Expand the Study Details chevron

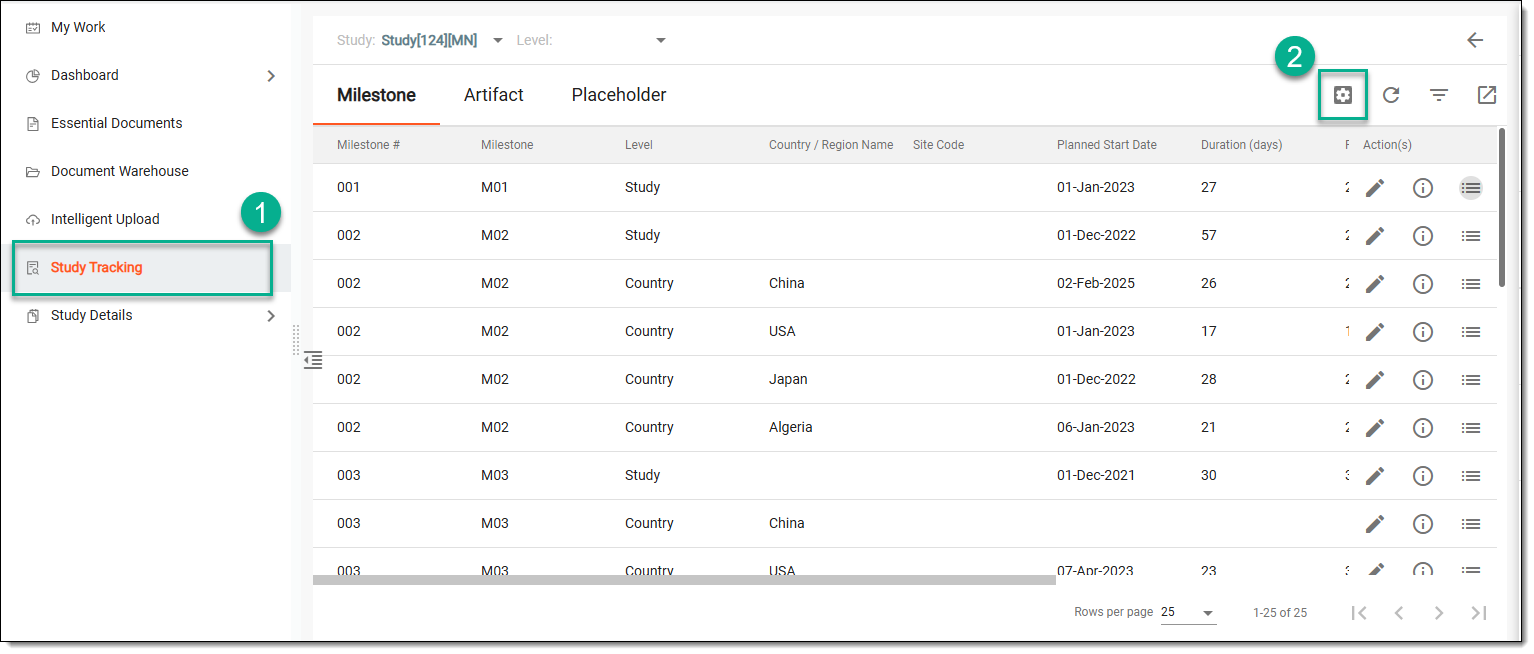click(271, 316)
